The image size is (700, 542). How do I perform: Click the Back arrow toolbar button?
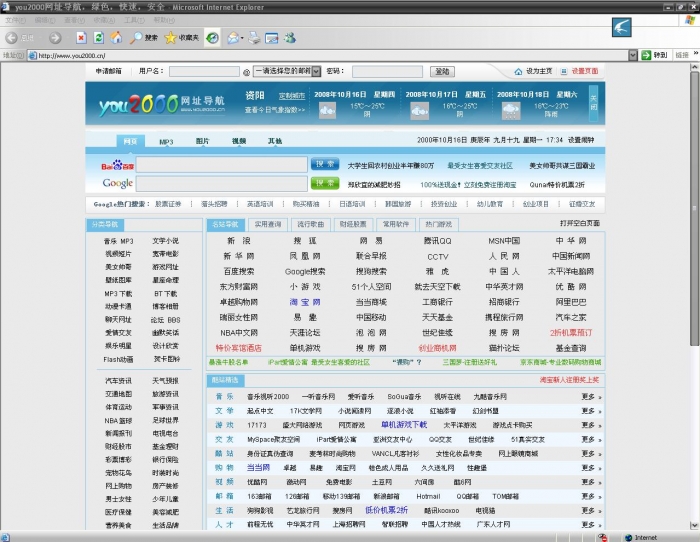[x=12, y=38]
